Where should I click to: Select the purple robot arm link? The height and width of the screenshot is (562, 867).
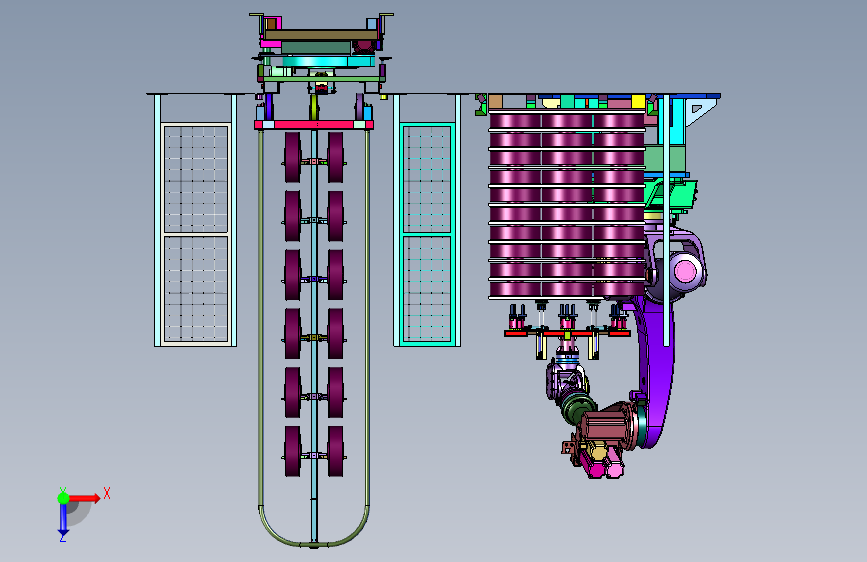pos(657,371)
